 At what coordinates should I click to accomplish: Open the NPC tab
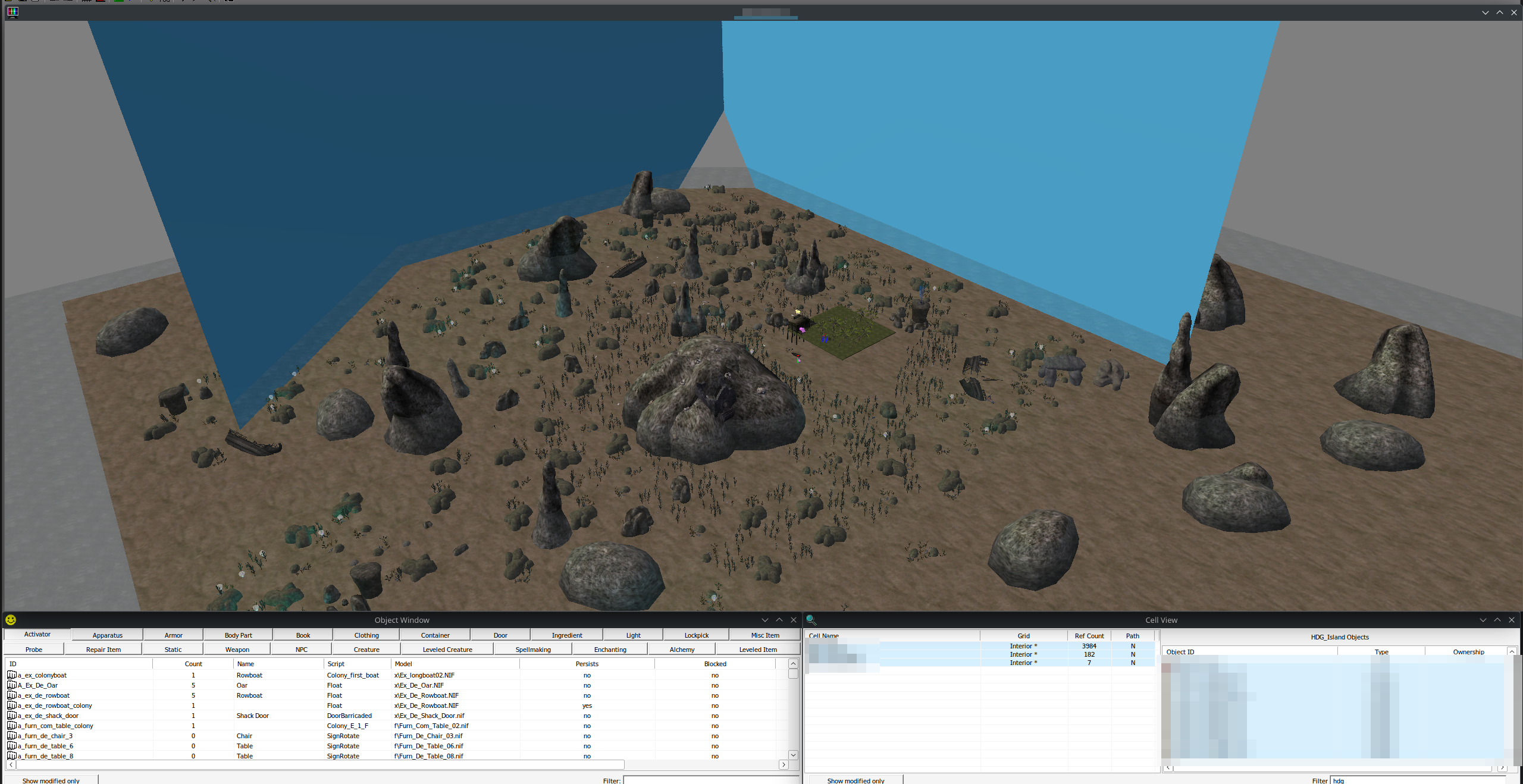coord(301,650)
